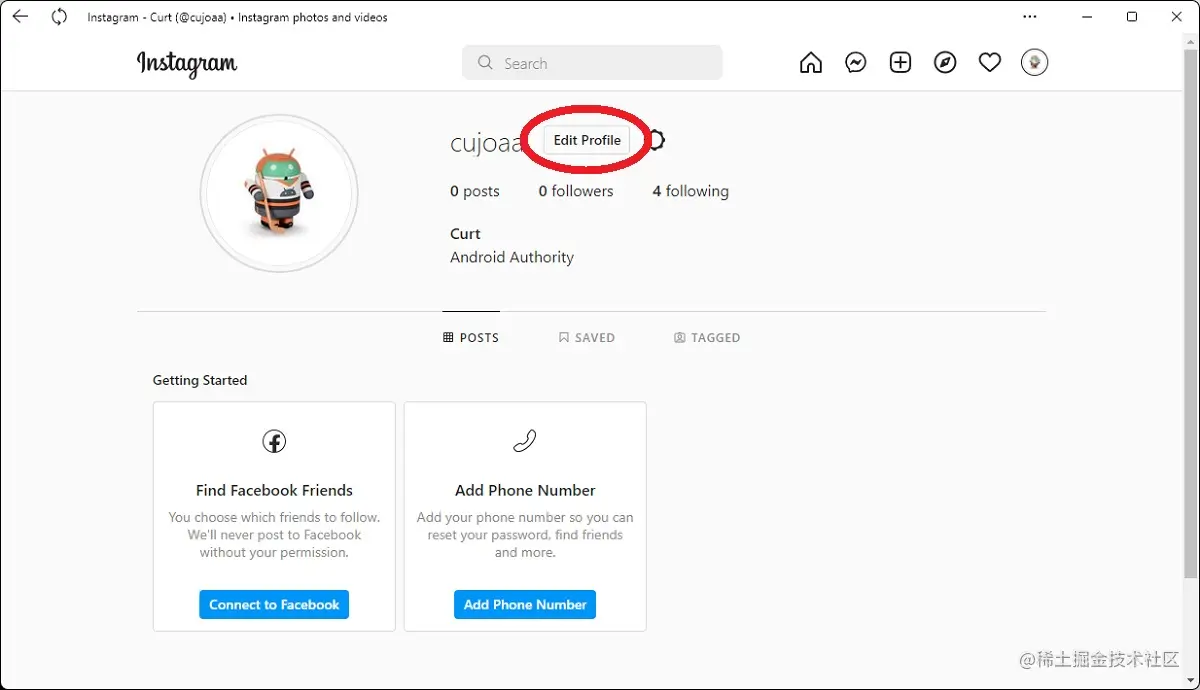Open the profile avatar menu in navbar
Image resolution: width=1200 pixels, height=690 pixels.
pyautogui.click(x=1034, y=63)
